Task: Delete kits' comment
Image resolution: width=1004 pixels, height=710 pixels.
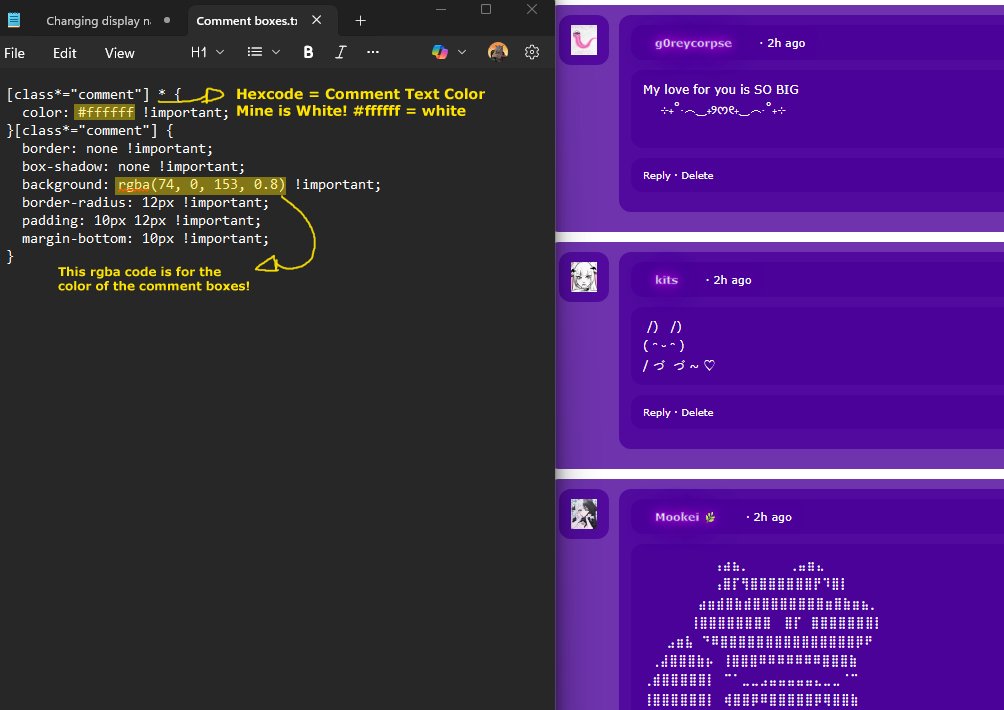Action: coord(697,412)
